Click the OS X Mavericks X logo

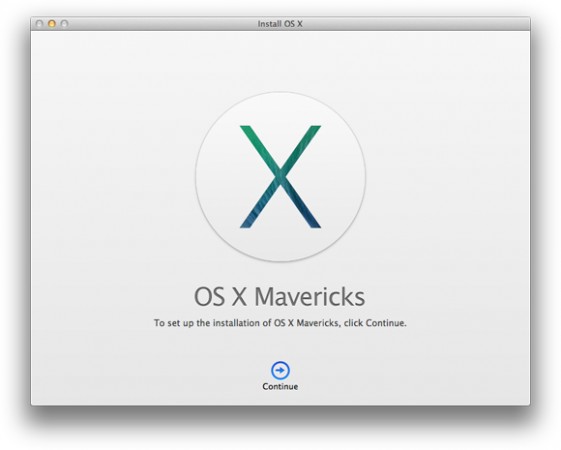pos(280,176)
